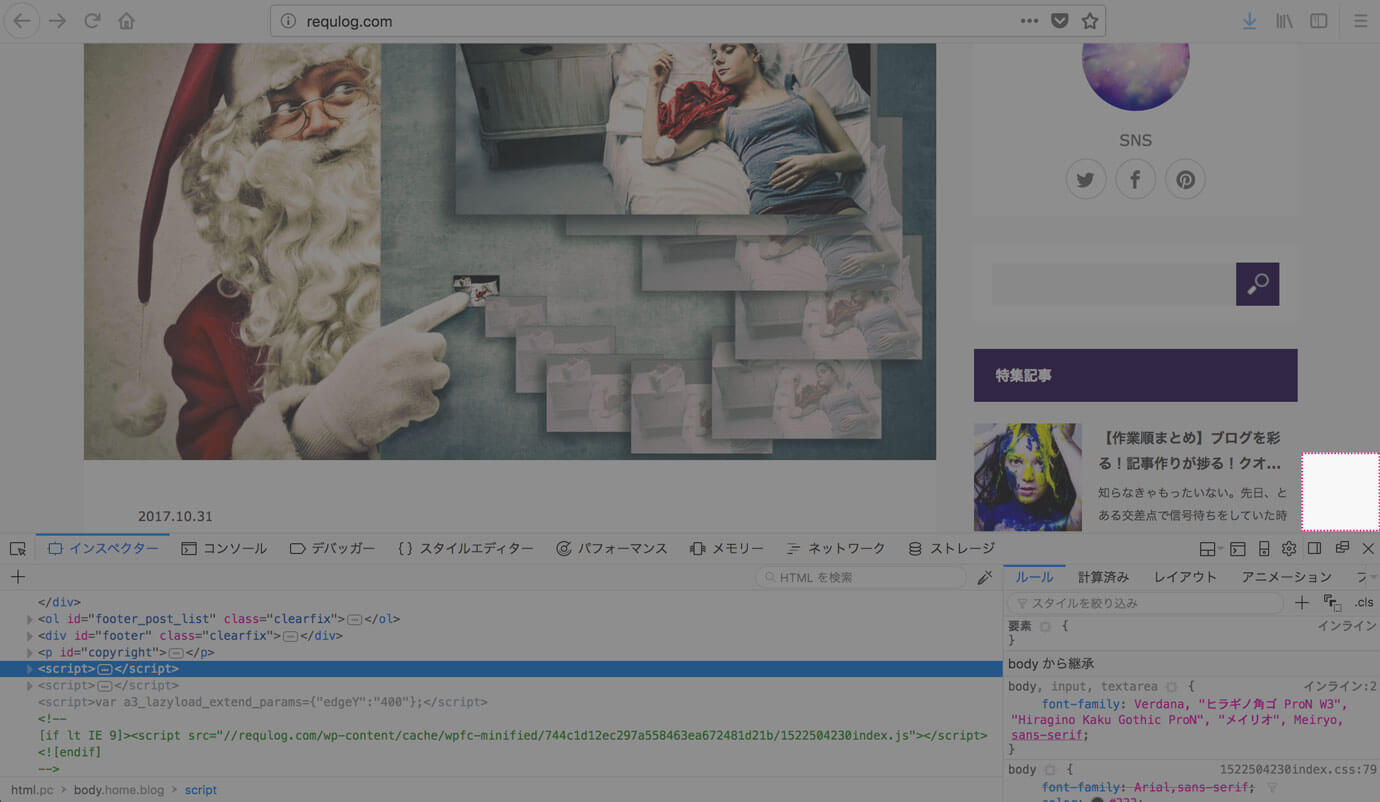The width and height of the screenshot is (1380, 802).
Task: Select the eyedropper color picker icon
Action: [x=985, y=577]
